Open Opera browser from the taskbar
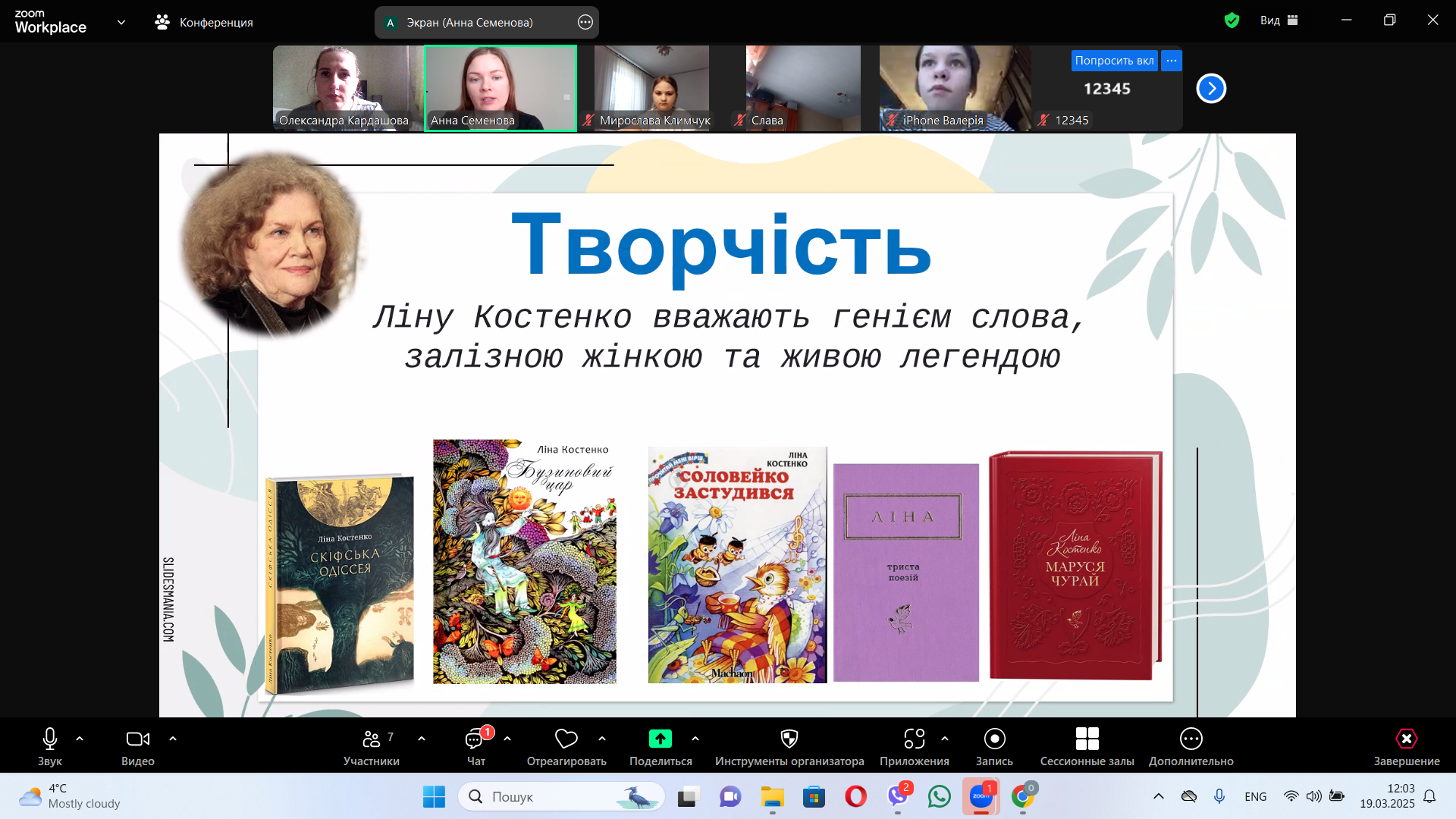Image resolution: width=1456 pixels, height=819 pixels. 855,797
